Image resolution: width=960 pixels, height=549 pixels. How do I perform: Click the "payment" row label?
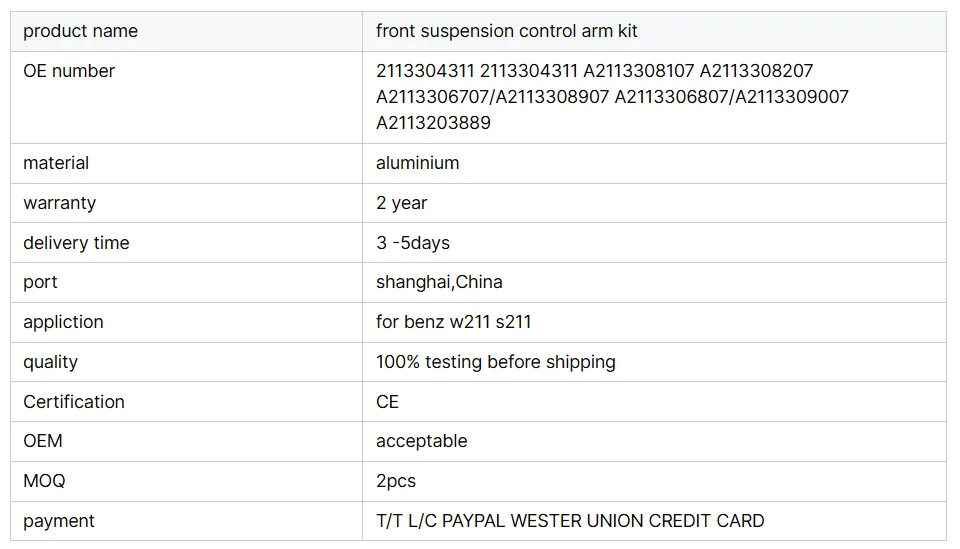click(59, 521)
